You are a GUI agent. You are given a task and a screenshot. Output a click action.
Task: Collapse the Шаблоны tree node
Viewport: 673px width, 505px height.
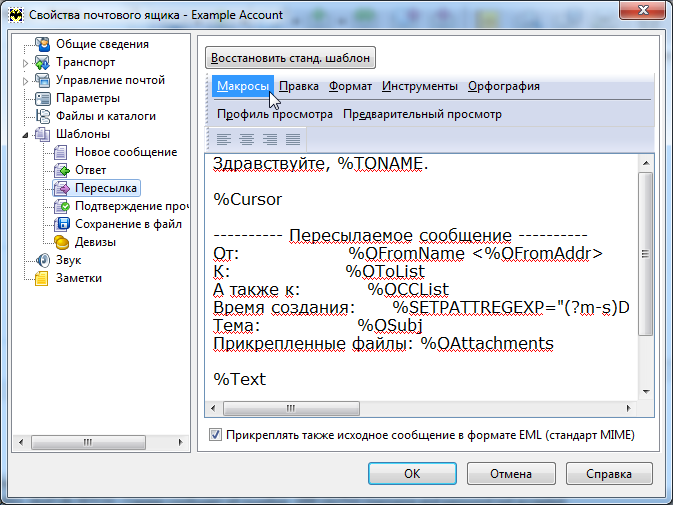[x=25, y=135]
